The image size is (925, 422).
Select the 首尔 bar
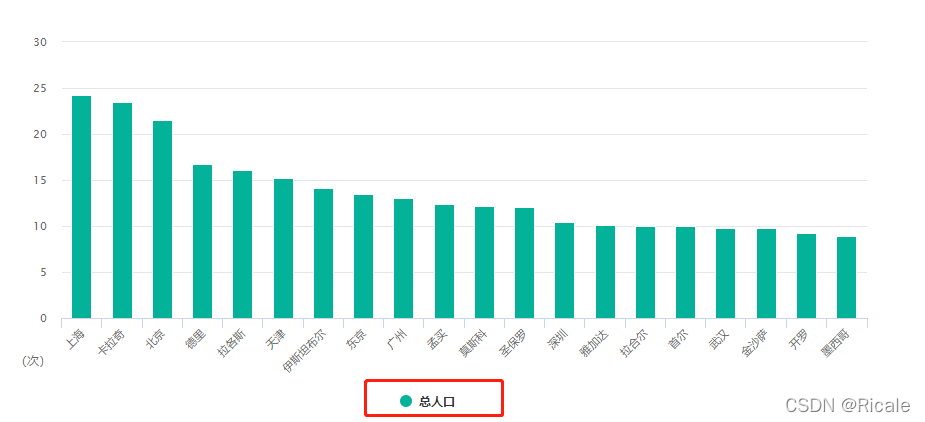click(685, 273)
